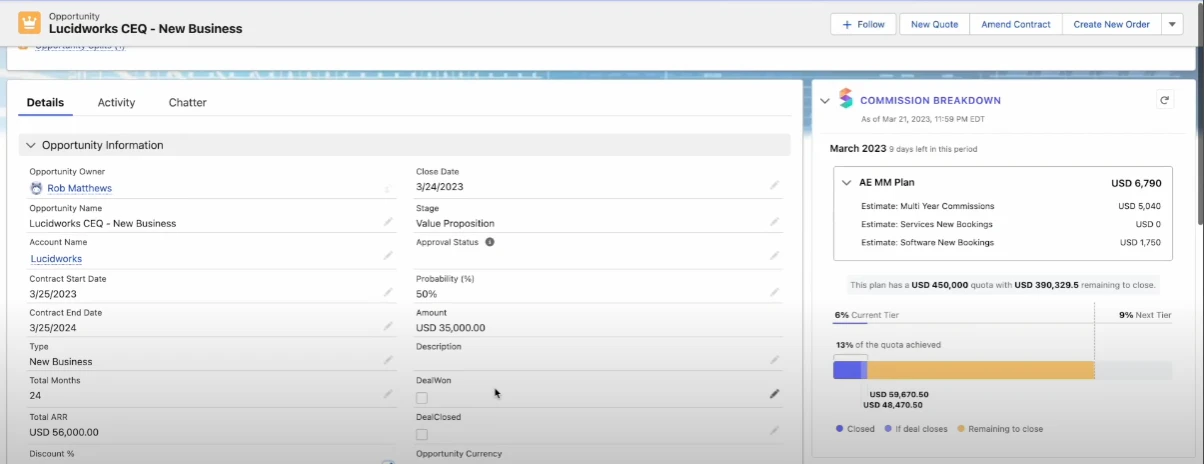Toggle the DealClosed checkbox
The image size is (1204, 464).
422,434
